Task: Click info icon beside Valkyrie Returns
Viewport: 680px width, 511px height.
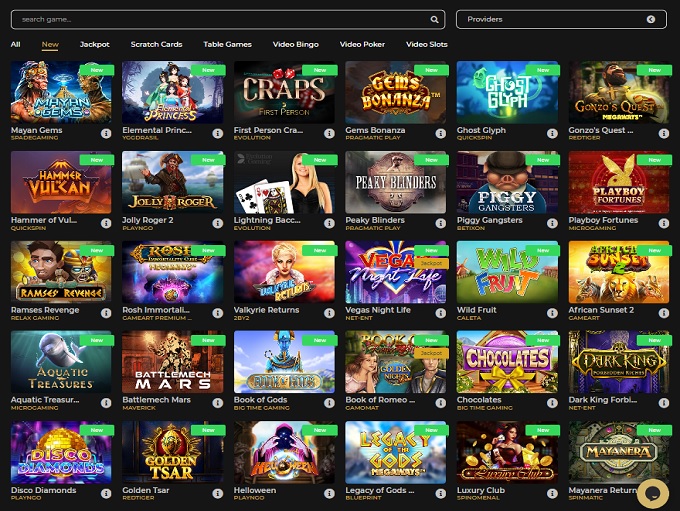Action: coord(329,312)
